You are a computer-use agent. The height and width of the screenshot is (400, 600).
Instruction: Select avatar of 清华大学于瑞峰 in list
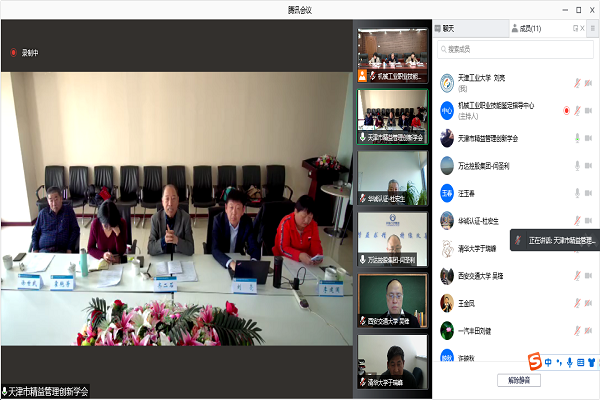(x=447, y=248)
